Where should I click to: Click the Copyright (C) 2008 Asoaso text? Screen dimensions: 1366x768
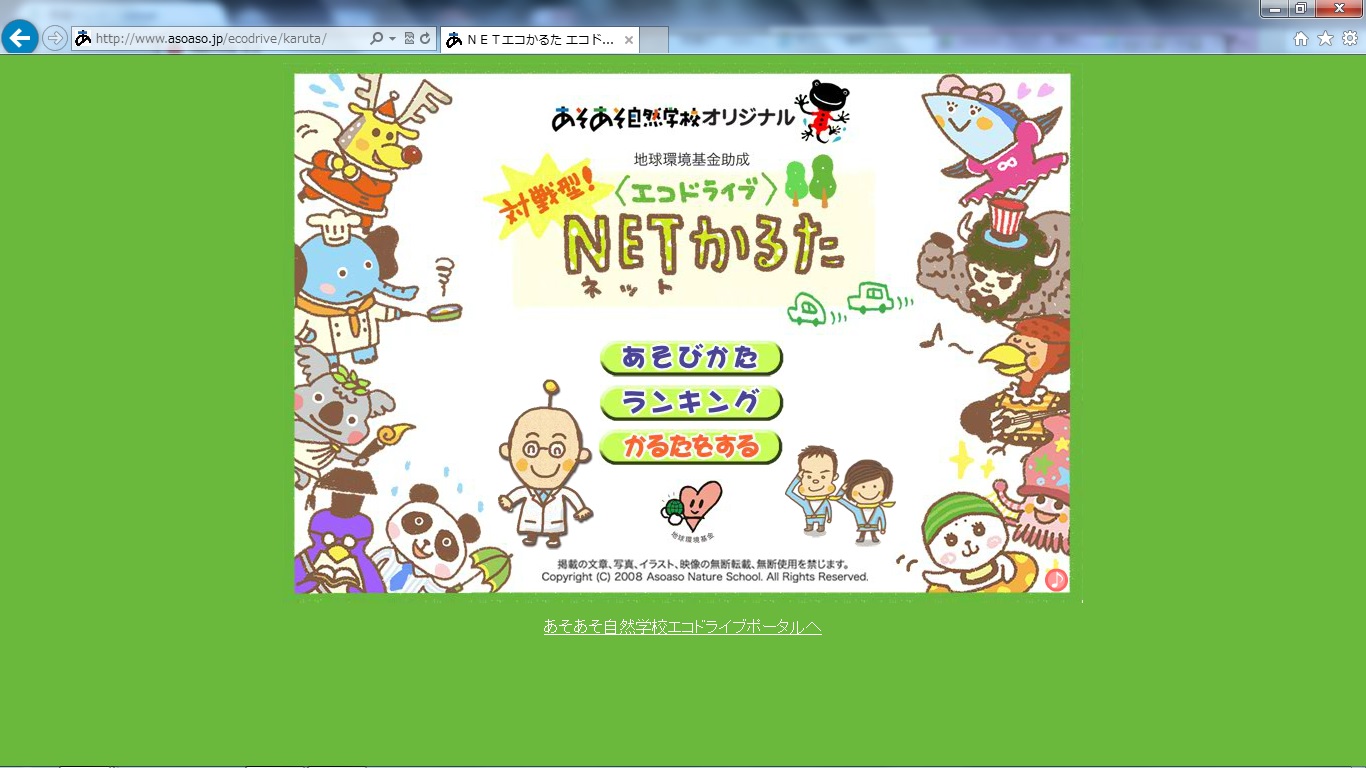tap(705, 577)
